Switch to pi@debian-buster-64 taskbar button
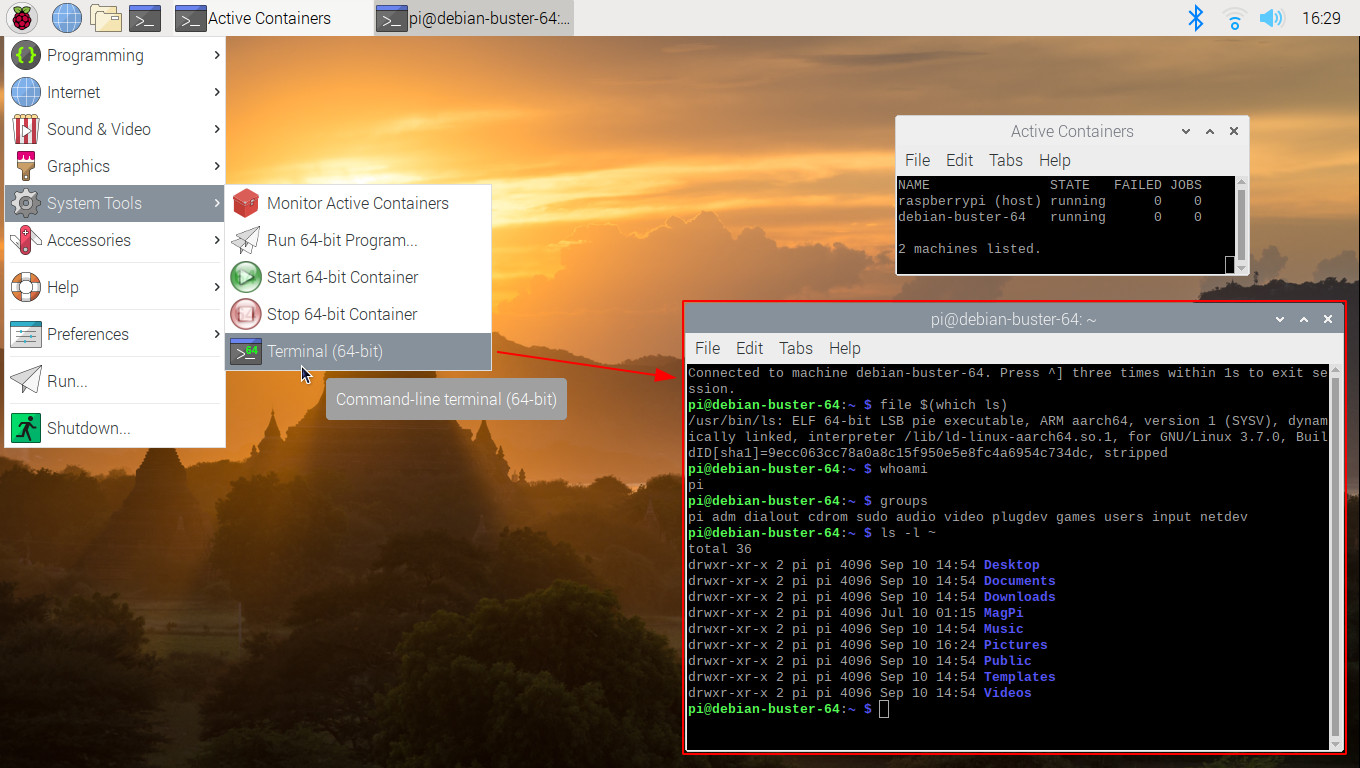The image size is (1360, 768). click(x=474, y=18)
